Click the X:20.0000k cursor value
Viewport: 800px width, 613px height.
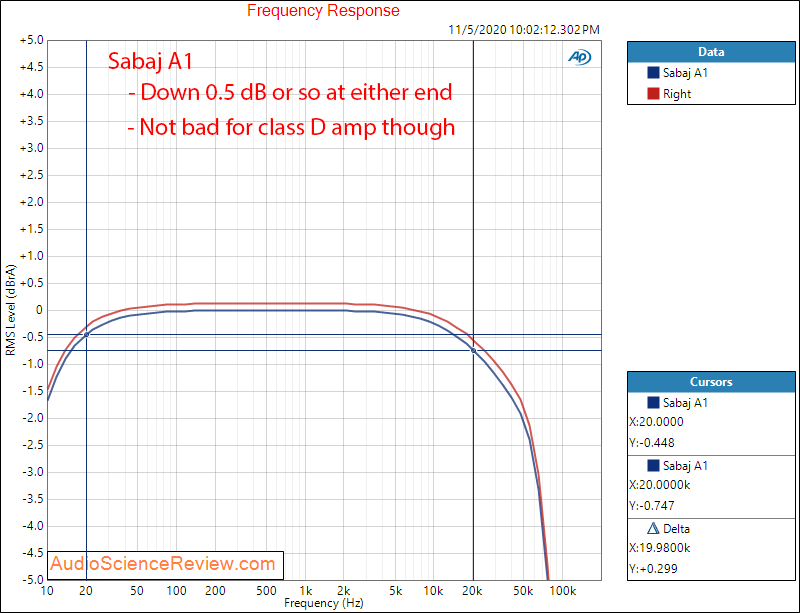click(x=660, y=485)
